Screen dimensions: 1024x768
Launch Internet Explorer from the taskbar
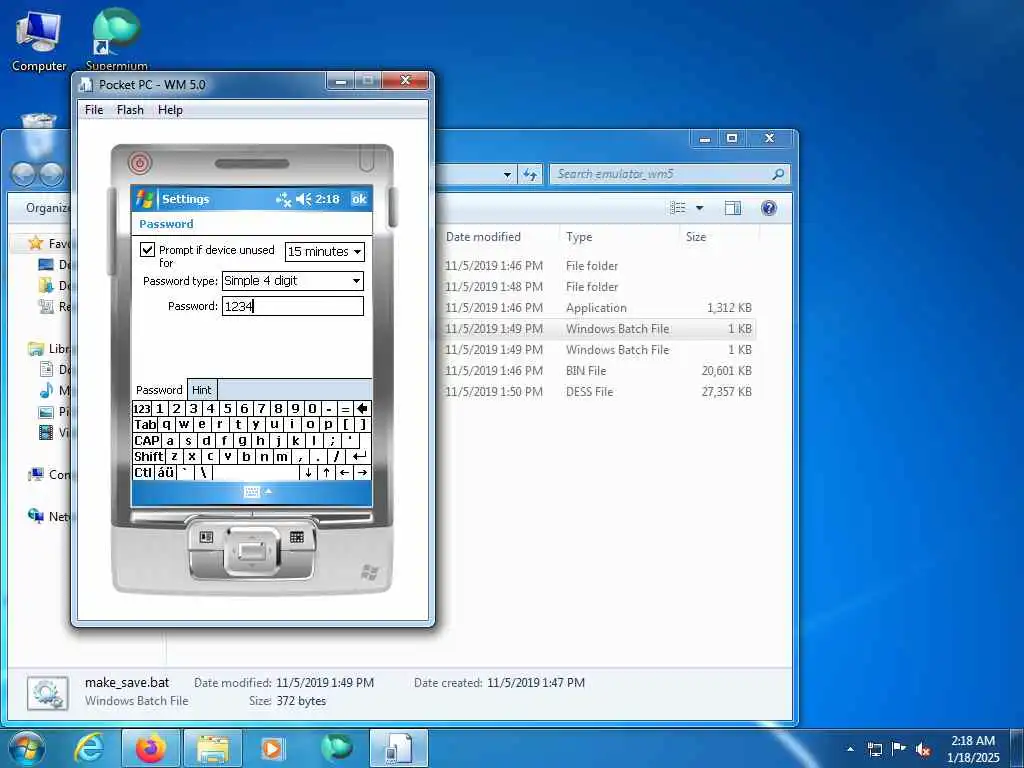[89, 748]
